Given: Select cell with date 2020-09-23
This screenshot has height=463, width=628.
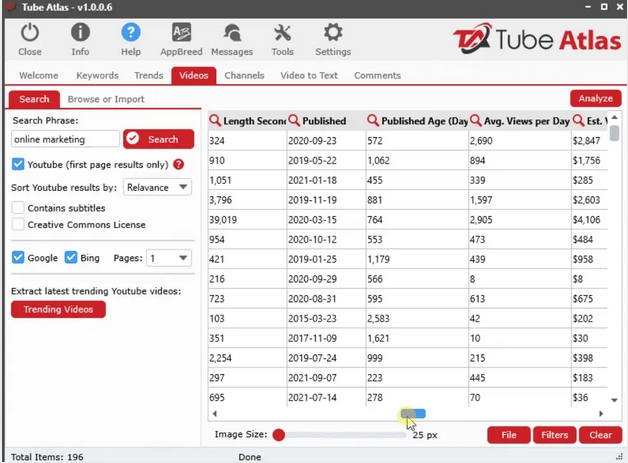Looking at the screenshot, I should [x=326, y=141].
